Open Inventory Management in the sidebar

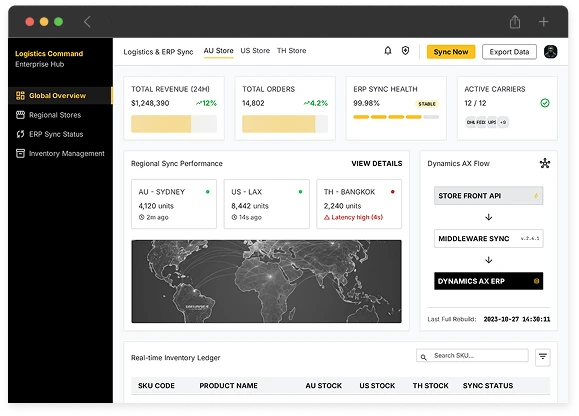(60, 153)
